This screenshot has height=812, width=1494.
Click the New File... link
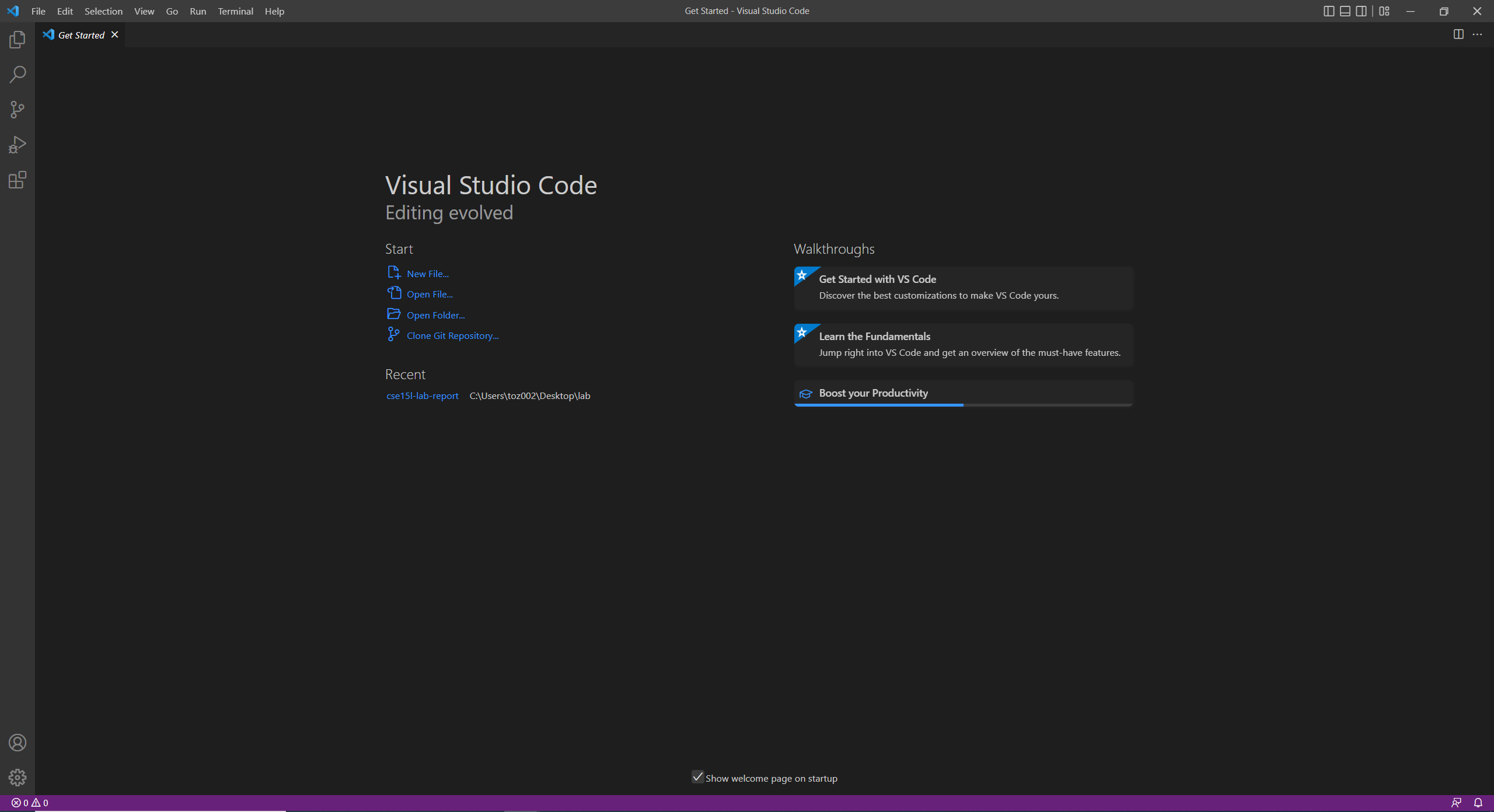428,274
